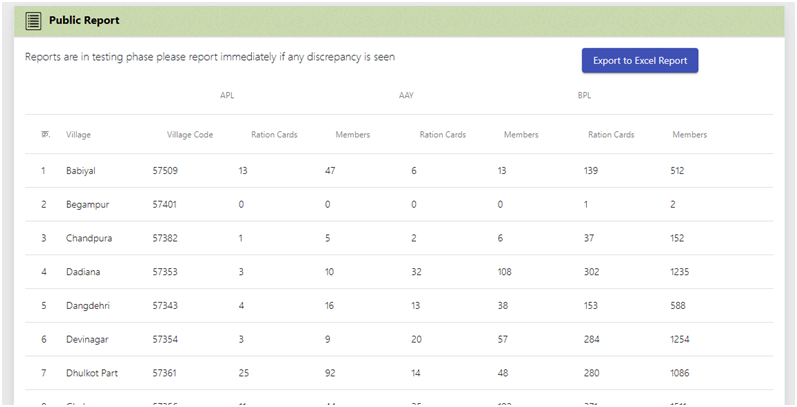Select village name Dangdehri
Image resolution: width=797 pixels, height=407 pixels.
(87, 305)
